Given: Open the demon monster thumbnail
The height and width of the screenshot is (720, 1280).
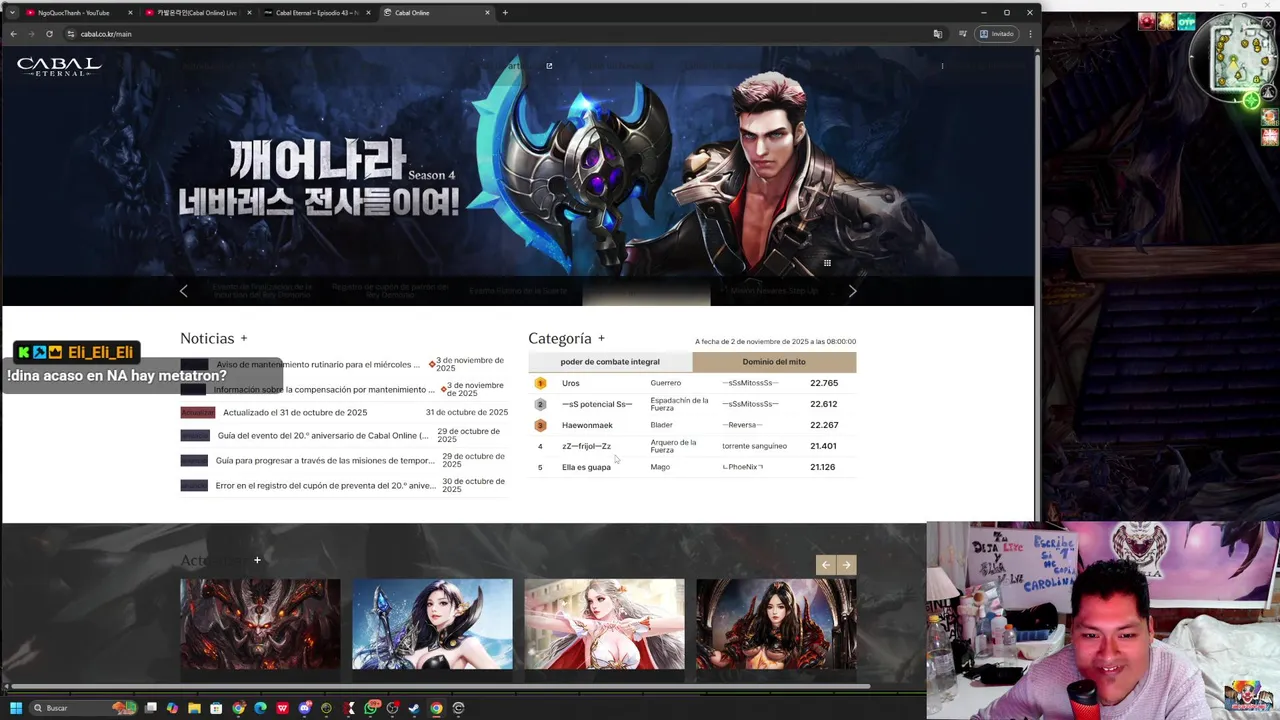Looking at the screenshot, I should (260, 624).
